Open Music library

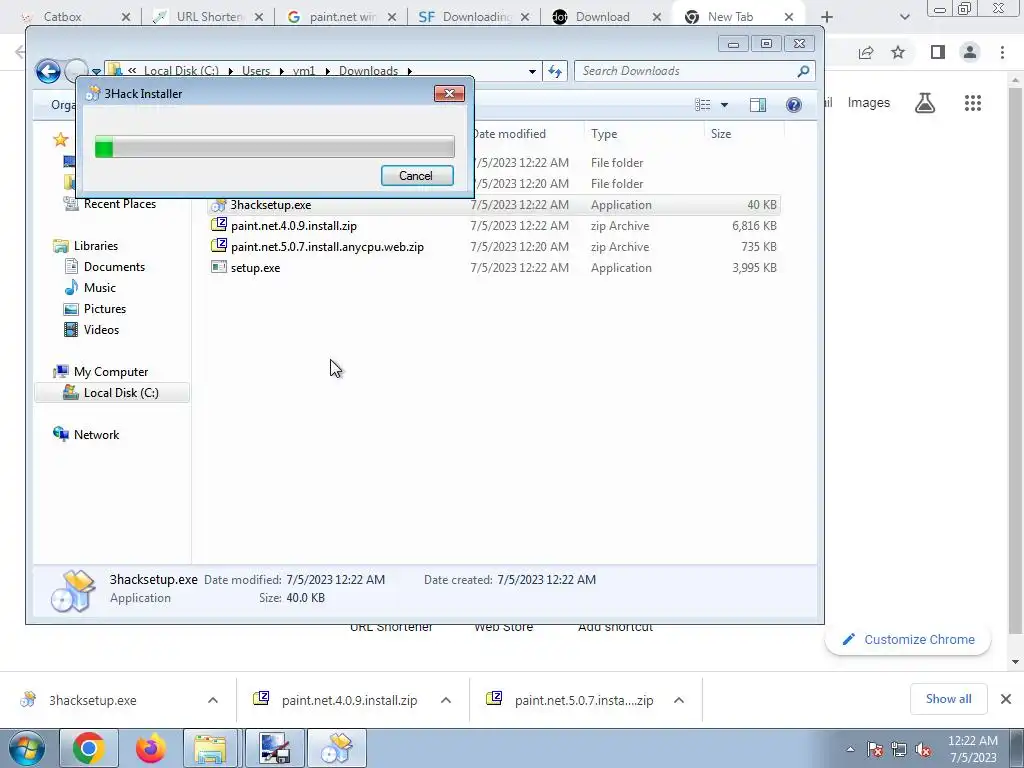[x=99, y=288]
